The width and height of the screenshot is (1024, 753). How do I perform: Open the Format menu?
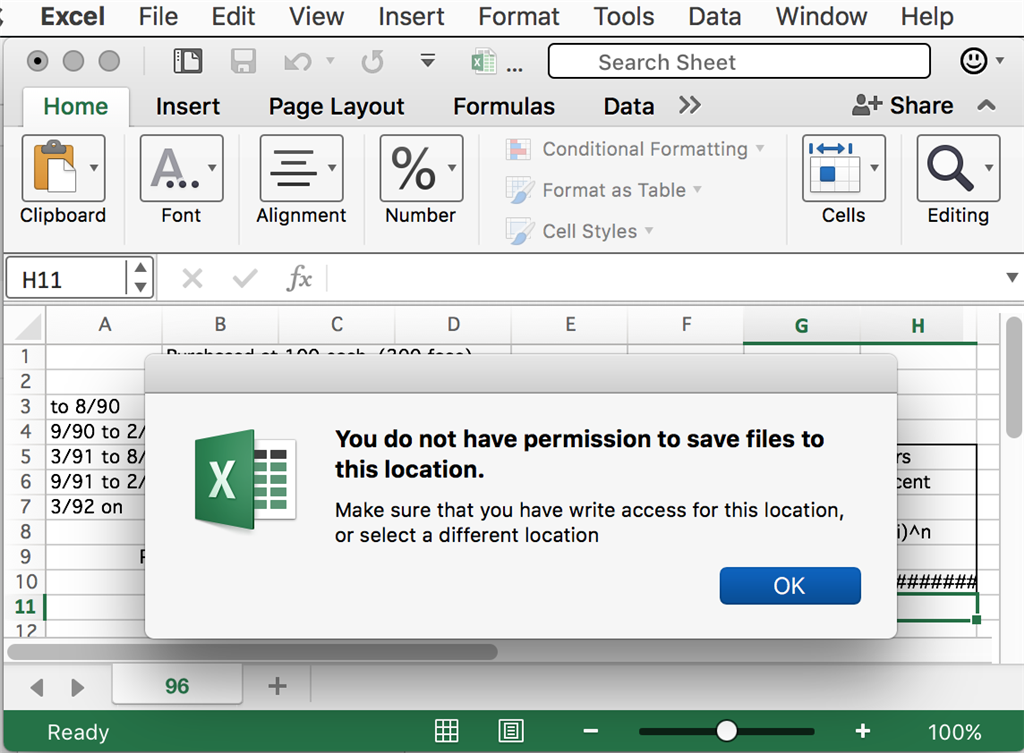(x=519, y=16)
